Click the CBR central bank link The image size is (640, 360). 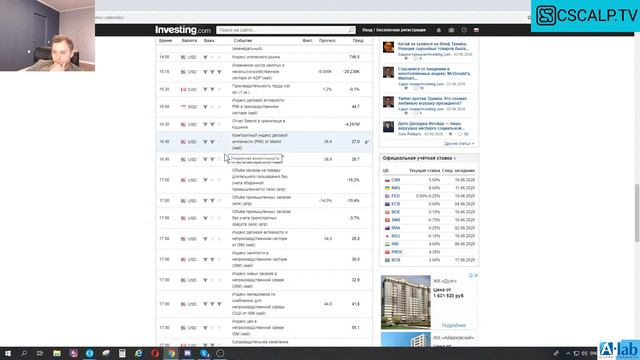[x=396, y=180]
